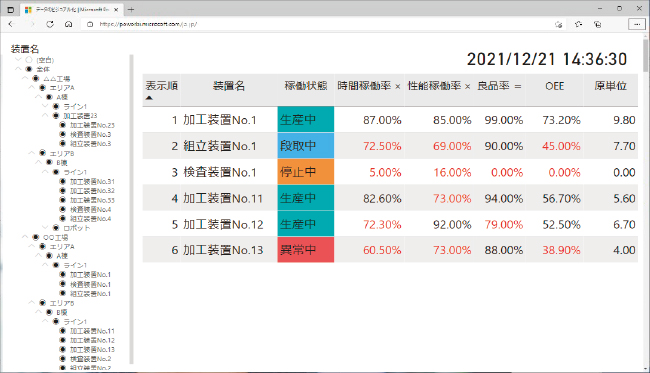This screenshot has height=373, width=650.
Task: Open the browser Settings and more (…) menu
Action: pyautogui.click(x=637, y=24)
